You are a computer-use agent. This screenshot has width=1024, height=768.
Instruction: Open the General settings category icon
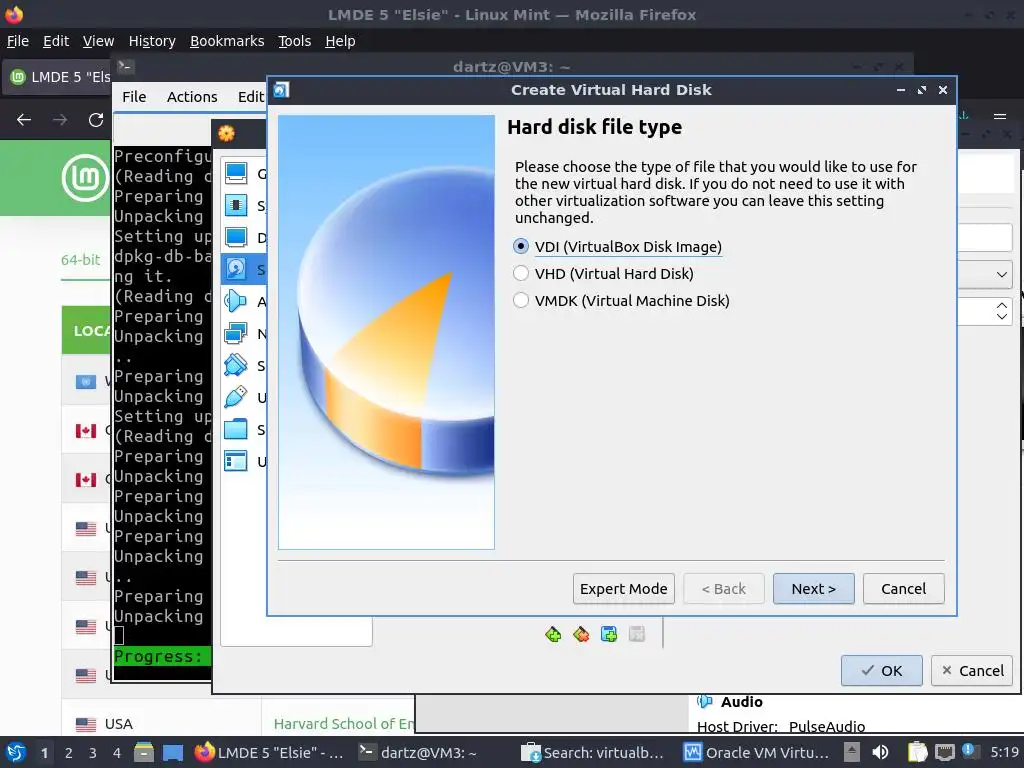(236, 173)
